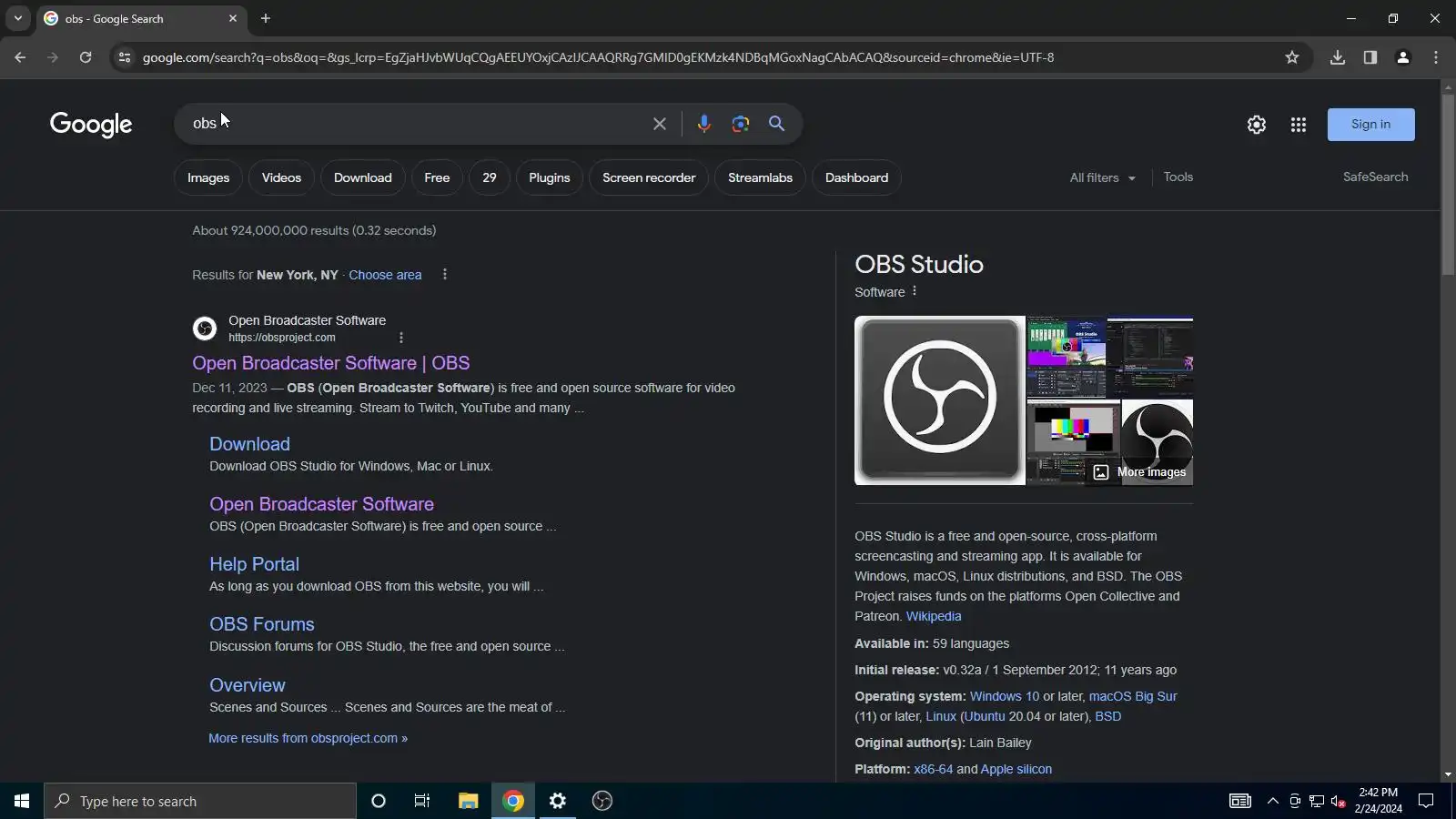Open the Wikipedia link

(934, 616)
